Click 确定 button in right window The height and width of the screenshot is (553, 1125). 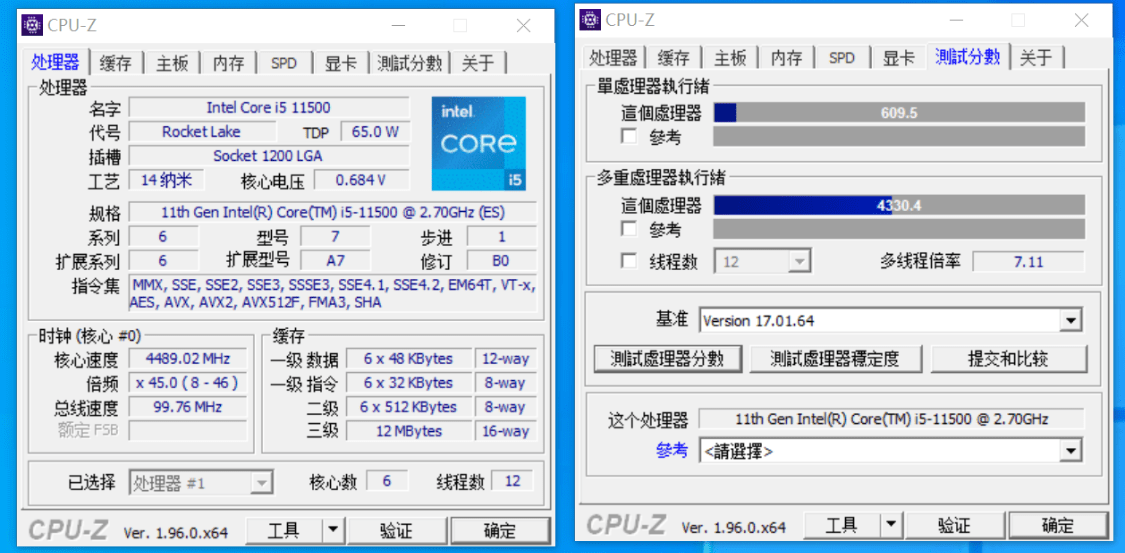(x=1058, y=526)
